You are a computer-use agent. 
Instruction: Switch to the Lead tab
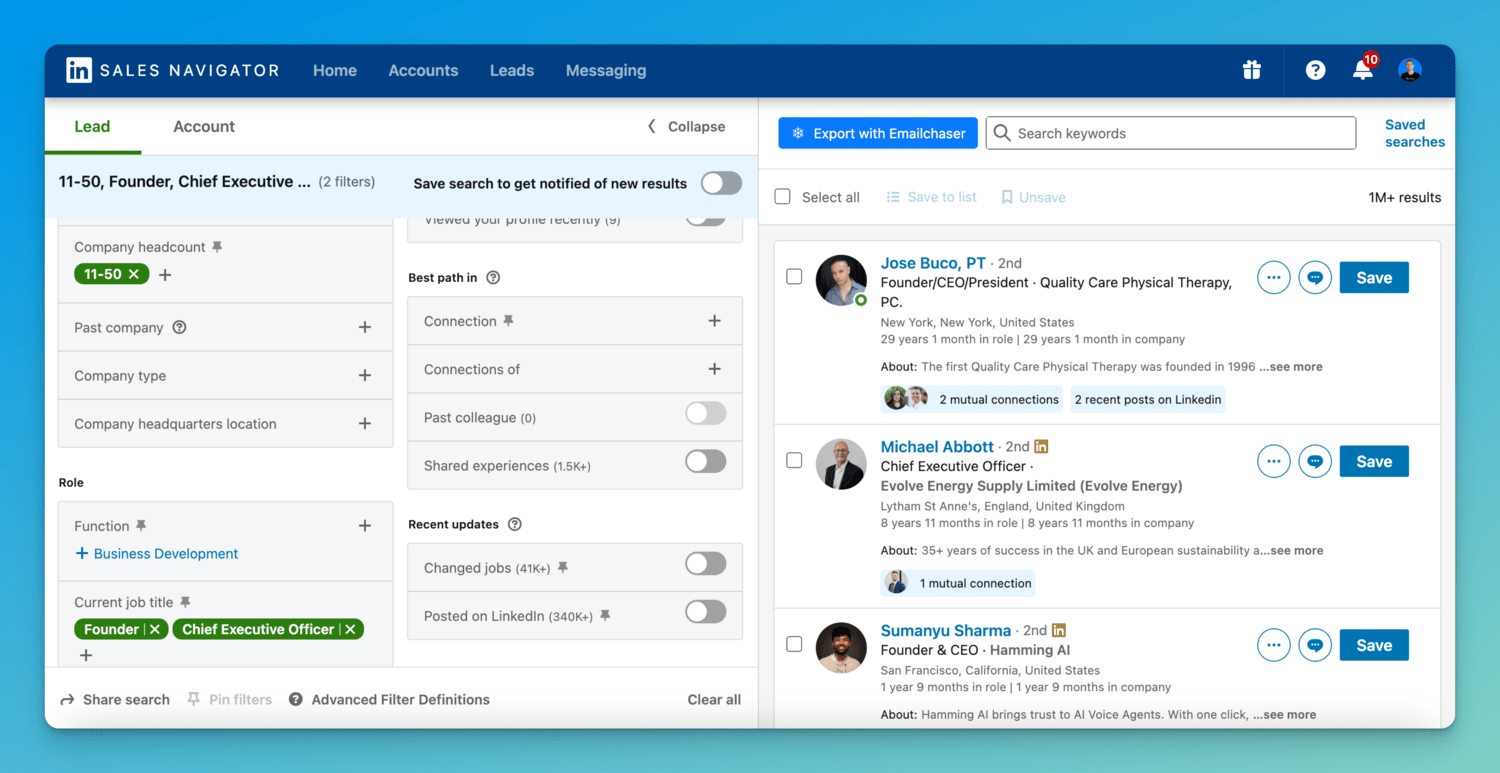(x=92, y=126)
